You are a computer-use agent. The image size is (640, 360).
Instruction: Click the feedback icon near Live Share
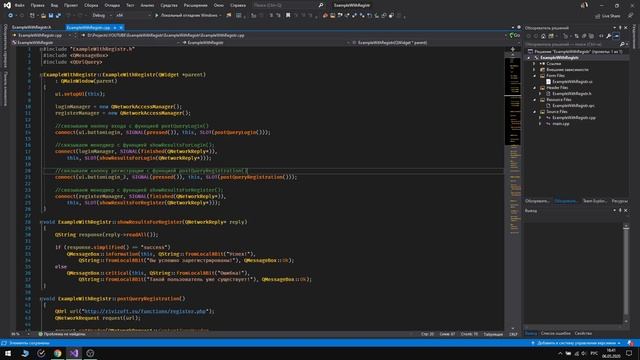click(631, 16)
